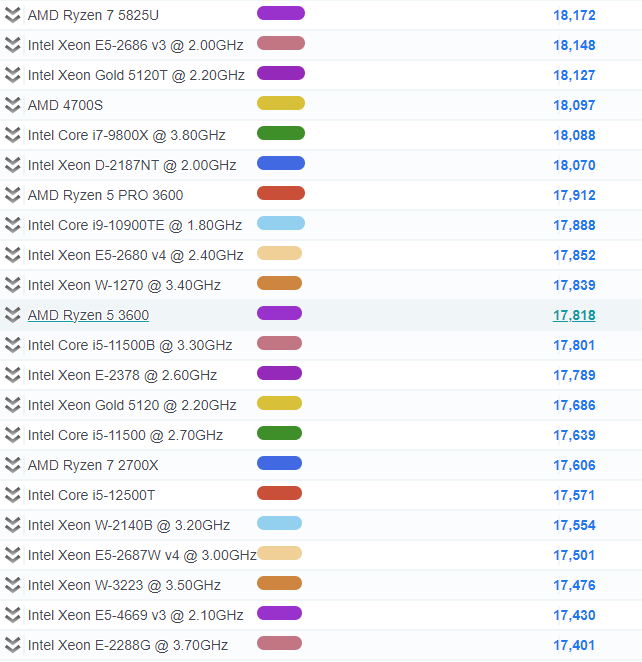This screenshot has height=662, width=642.
Task: Click the tan bar for Xeon E5-2687W v4
Action: click(x=279, y=553)
